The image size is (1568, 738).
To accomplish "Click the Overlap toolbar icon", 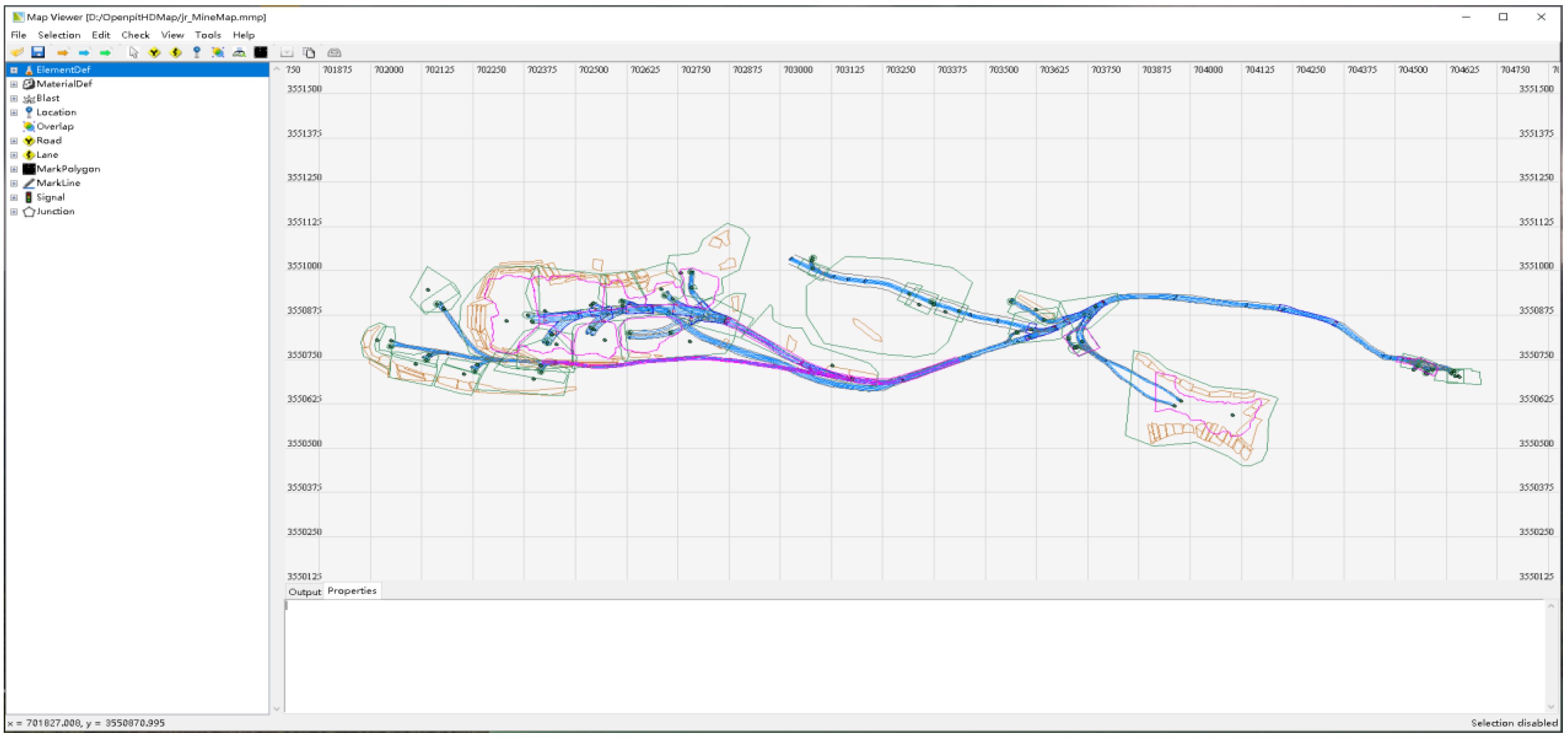I will point(218,52).
